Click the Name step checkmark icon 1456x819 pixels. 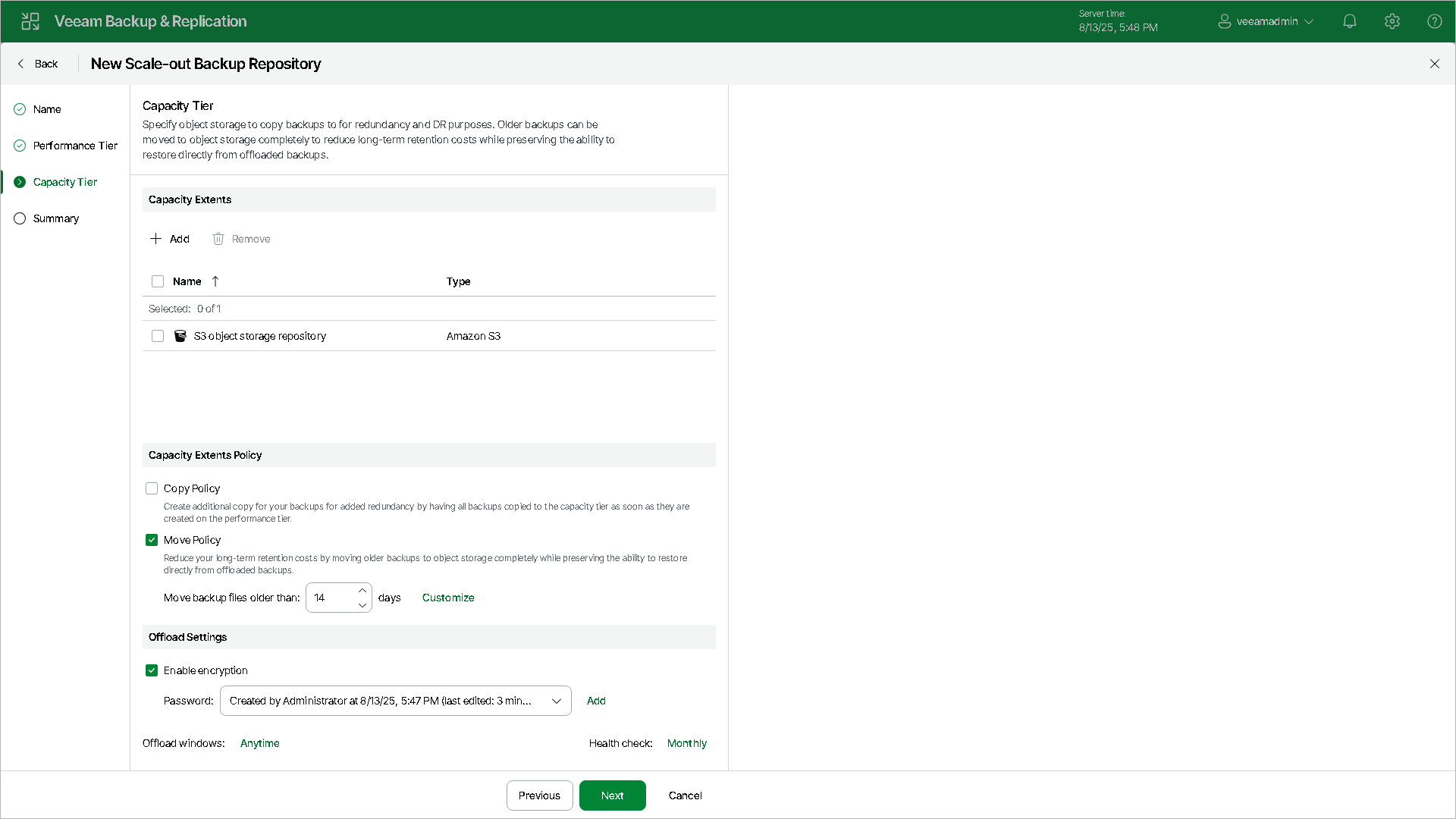pyautogui.click(x=20, y=109)
